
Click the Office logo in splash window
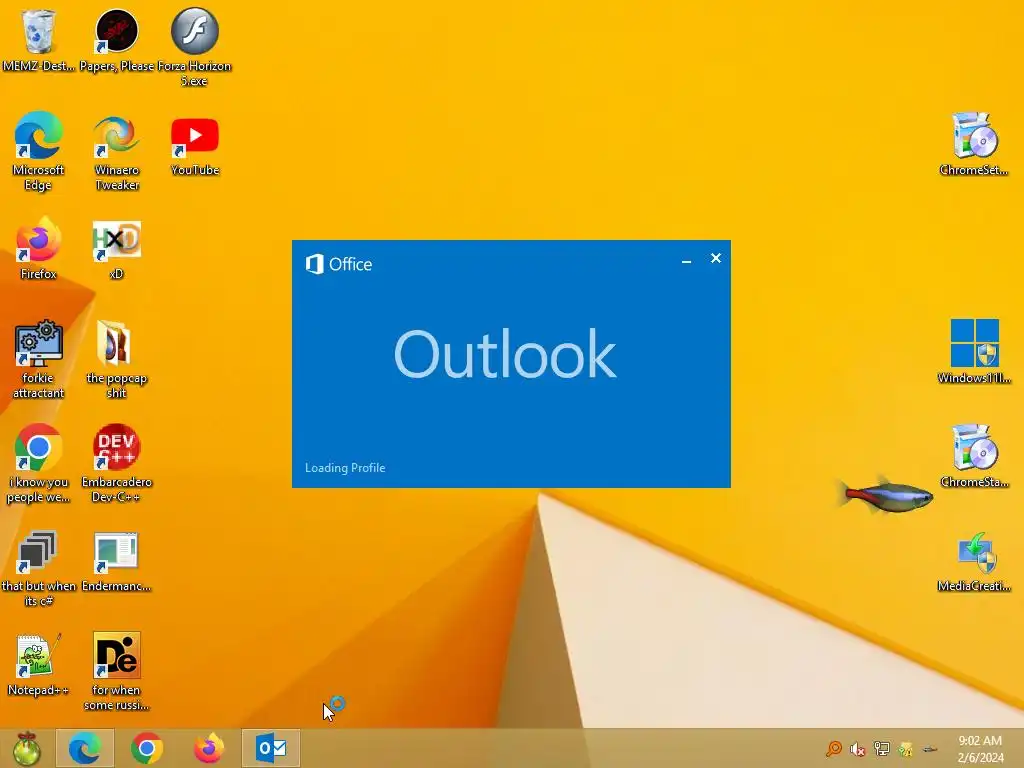(339, 264)
